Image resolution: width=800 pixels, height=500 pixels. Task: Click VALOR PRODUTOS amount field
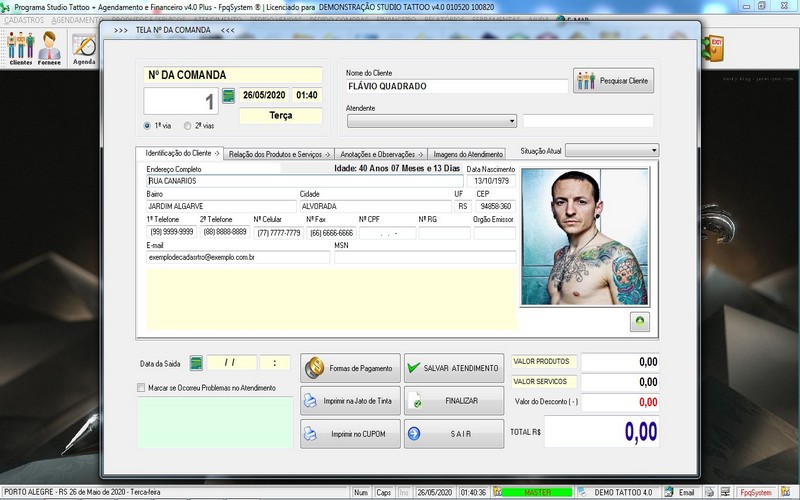[620, 362]
